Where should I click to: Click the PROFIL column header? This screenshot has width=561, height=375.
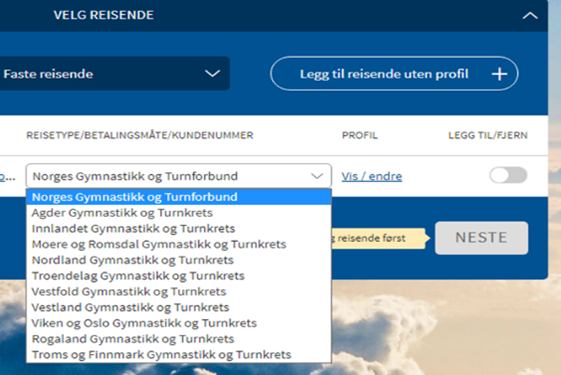point(360,135)
